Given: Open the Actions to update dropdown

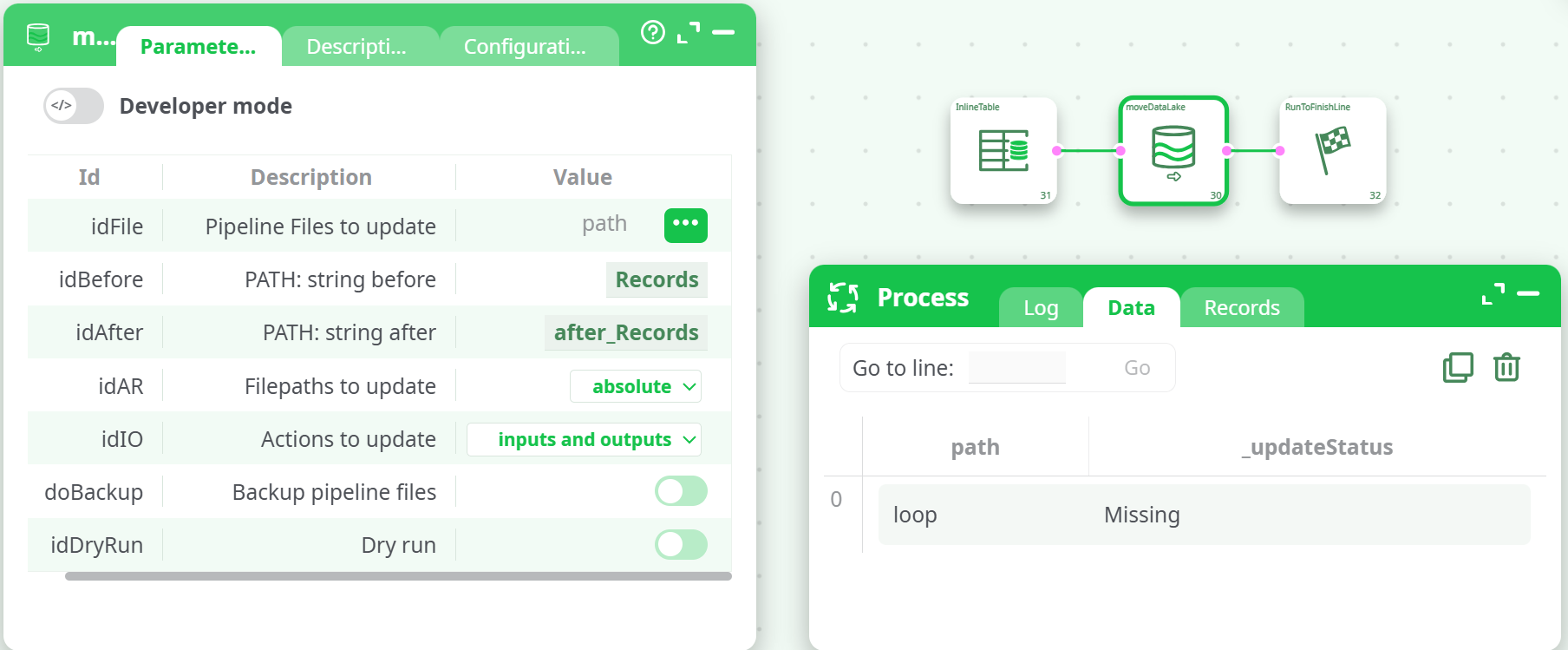Looking at the screenshot, I should [584, 439].
